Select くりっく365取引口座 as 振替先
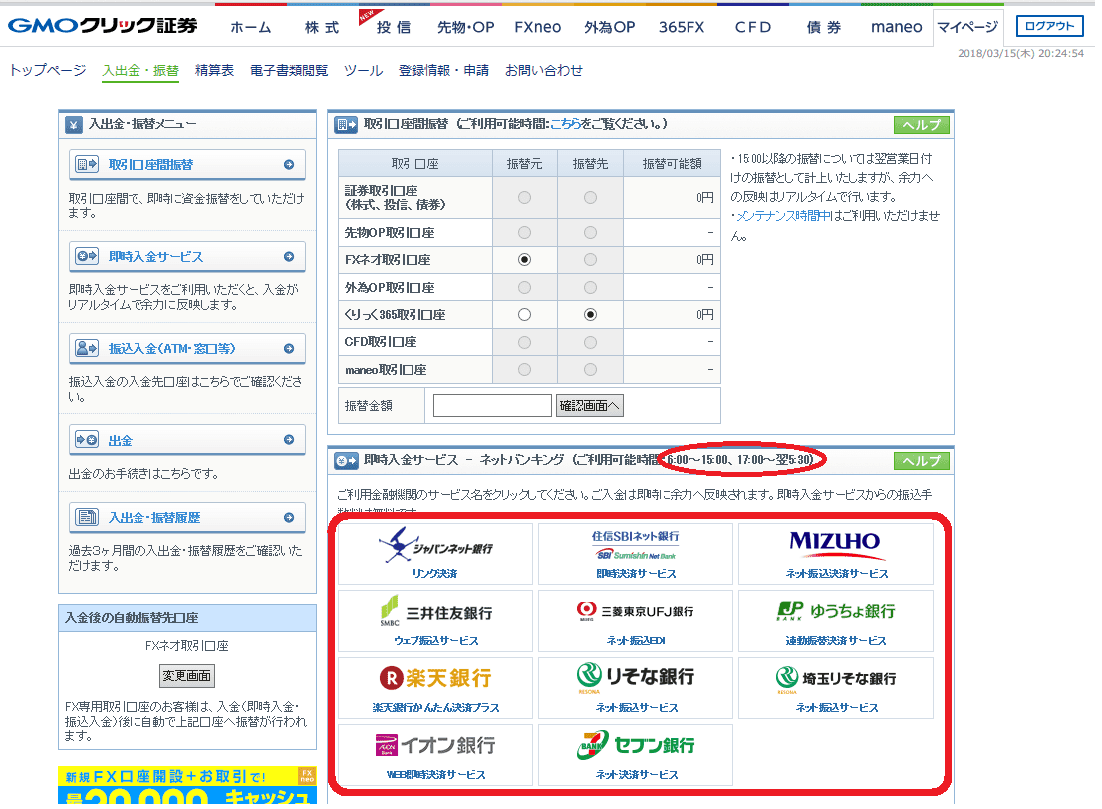 coord(590,314)
